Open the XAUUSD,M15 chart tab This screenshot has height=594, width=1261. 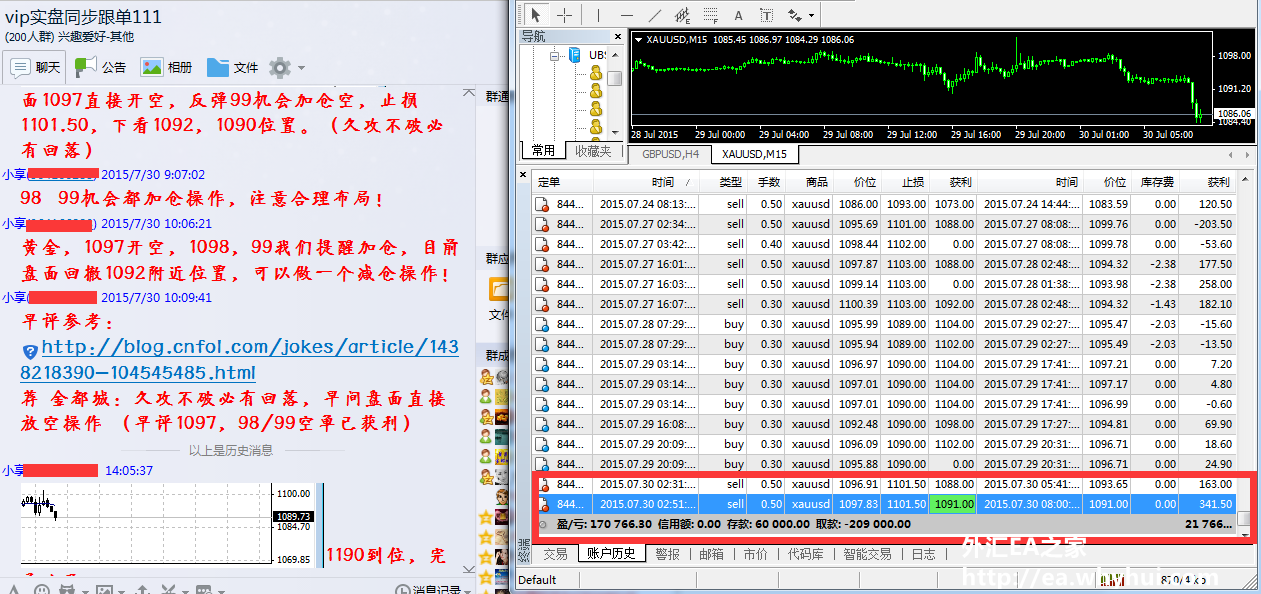click(x=754, y=154)
